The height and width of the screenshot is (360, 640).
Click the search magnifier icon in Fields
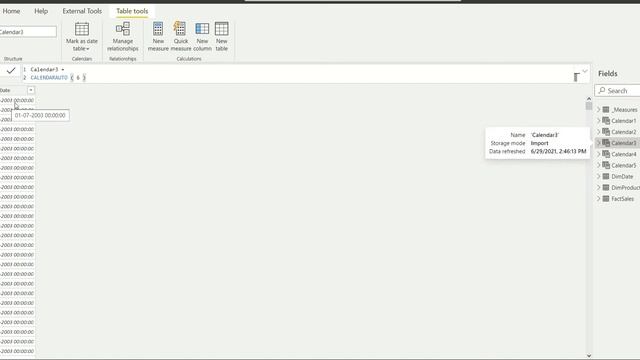(602, 90)
